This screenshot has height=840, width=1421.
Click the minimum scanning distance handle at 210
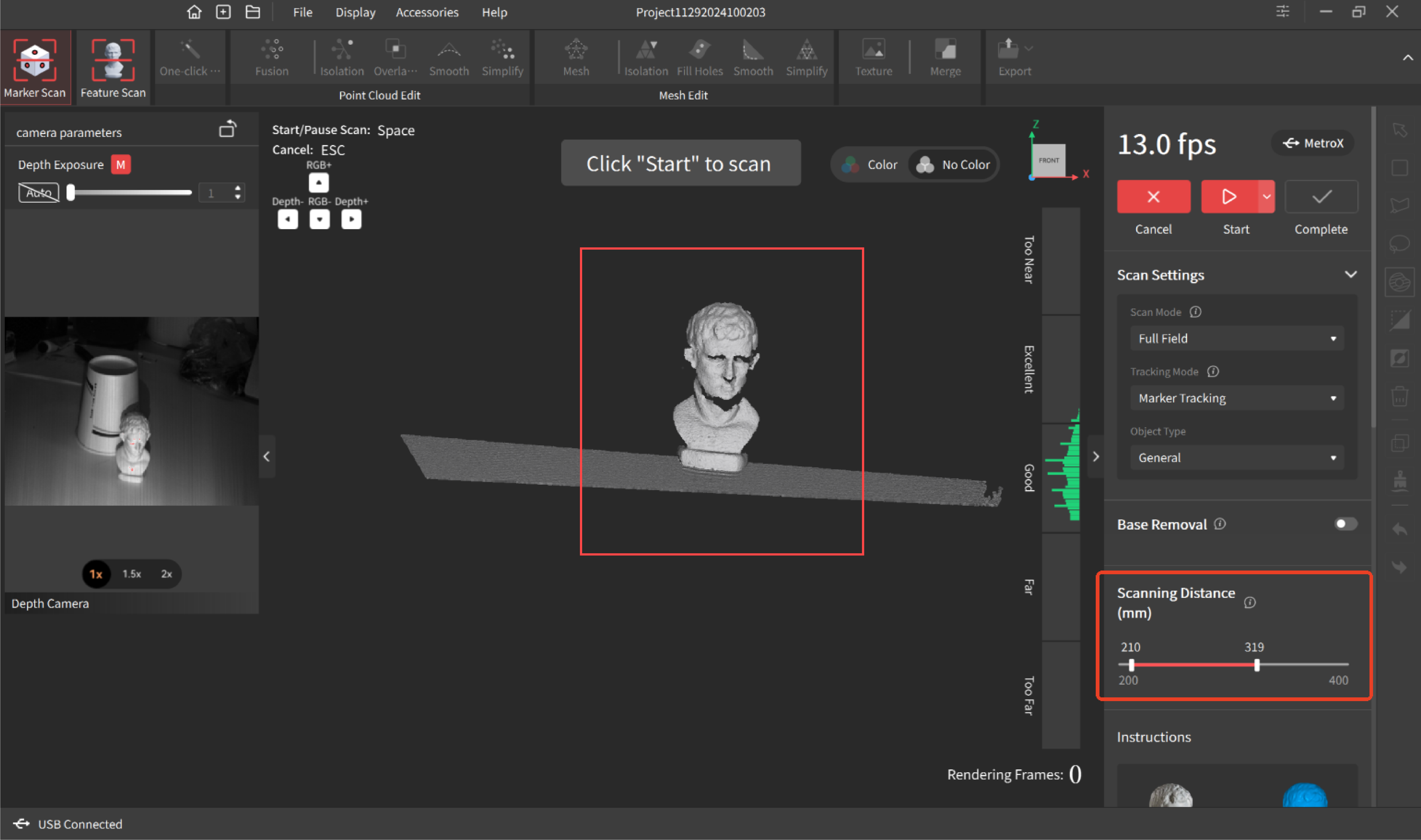[1131, 665]
